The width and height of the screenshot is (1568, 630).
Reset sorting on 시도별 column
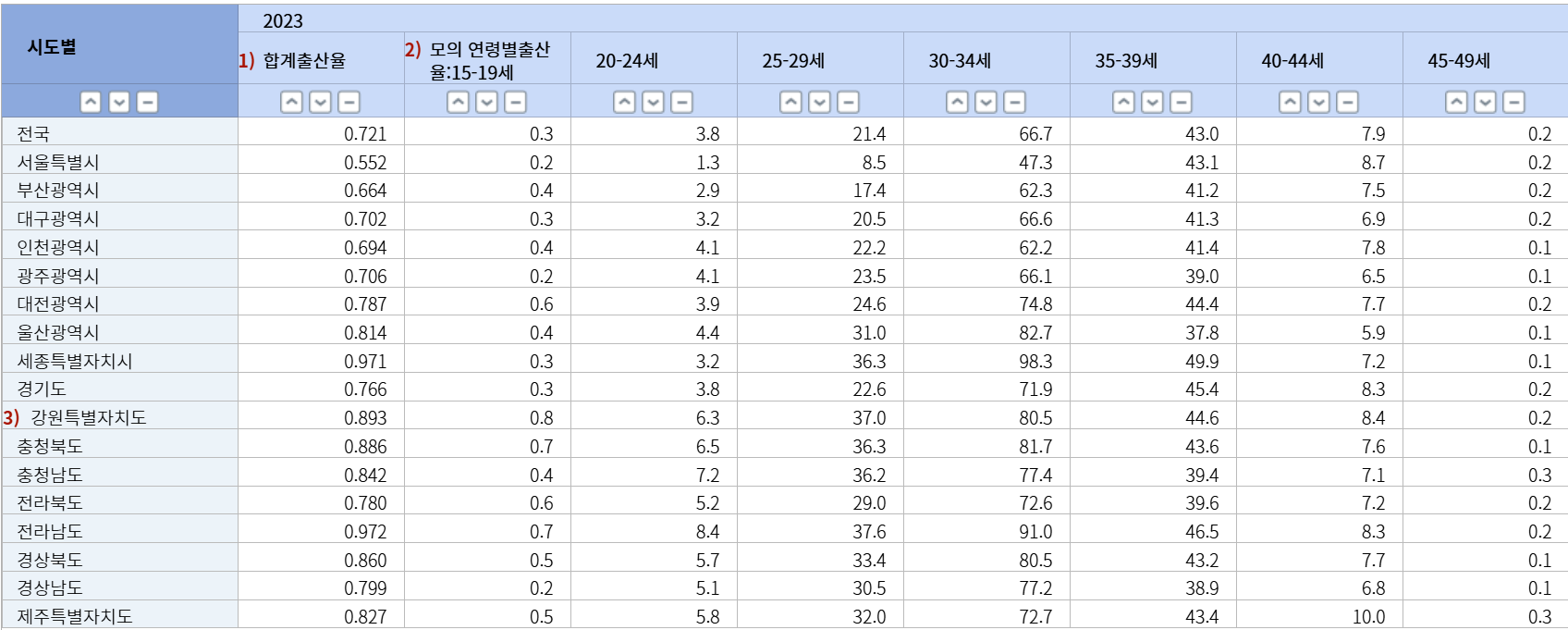coord(147,102)
